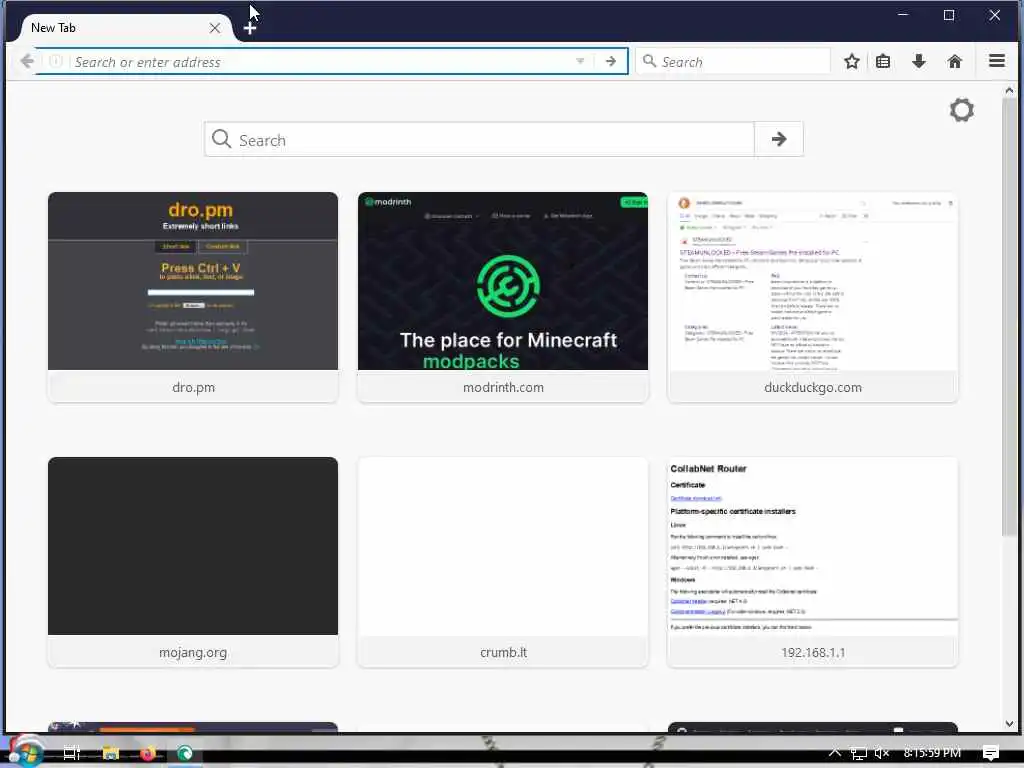The height and width of the screenshot is (768, 1024).
Task: Open the address bar history dropdown
Action: tap(580, 61)
